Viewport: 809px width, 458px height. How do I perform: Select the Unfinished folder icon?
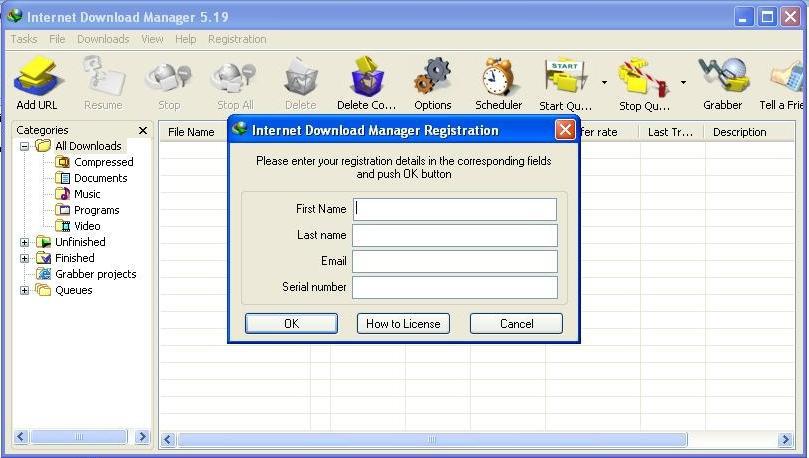(43, 242)
